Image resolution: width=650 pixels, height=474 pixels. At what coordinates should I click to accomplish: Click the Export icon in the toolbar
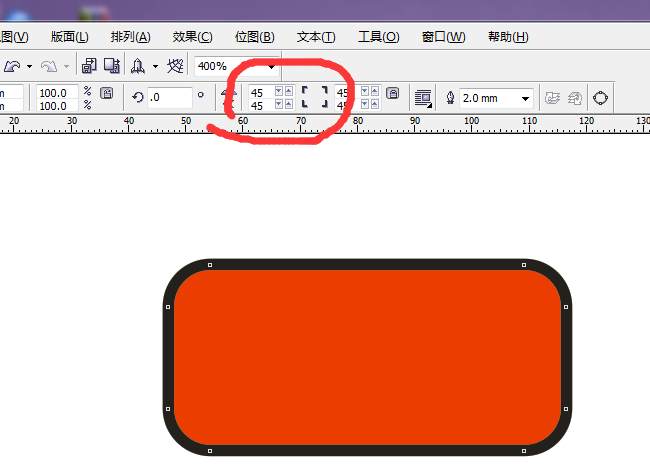112,66
